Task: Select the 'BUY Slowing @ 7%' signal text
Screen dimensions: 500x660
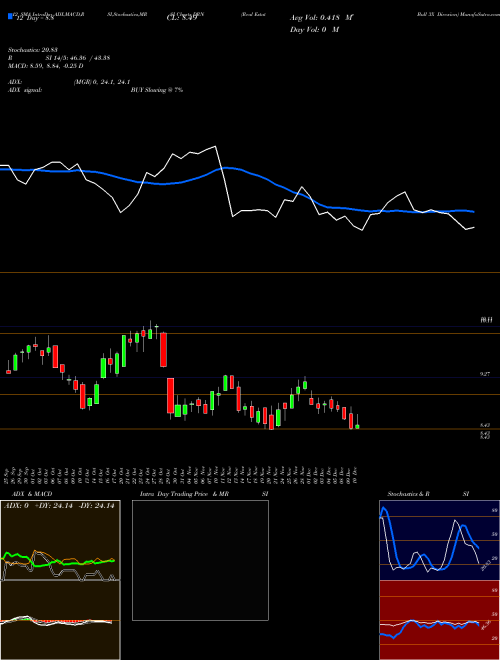Action: 157,90
